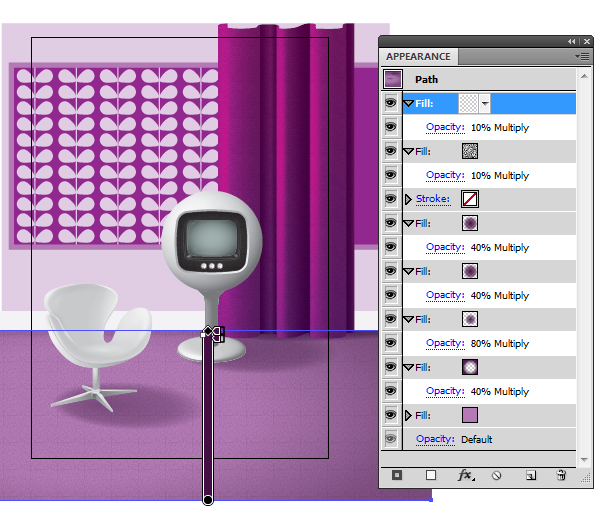Hide the solid purple Fill at the bottom
The height and width of the screenshot is (520, 599).
[x=390, y=415]
